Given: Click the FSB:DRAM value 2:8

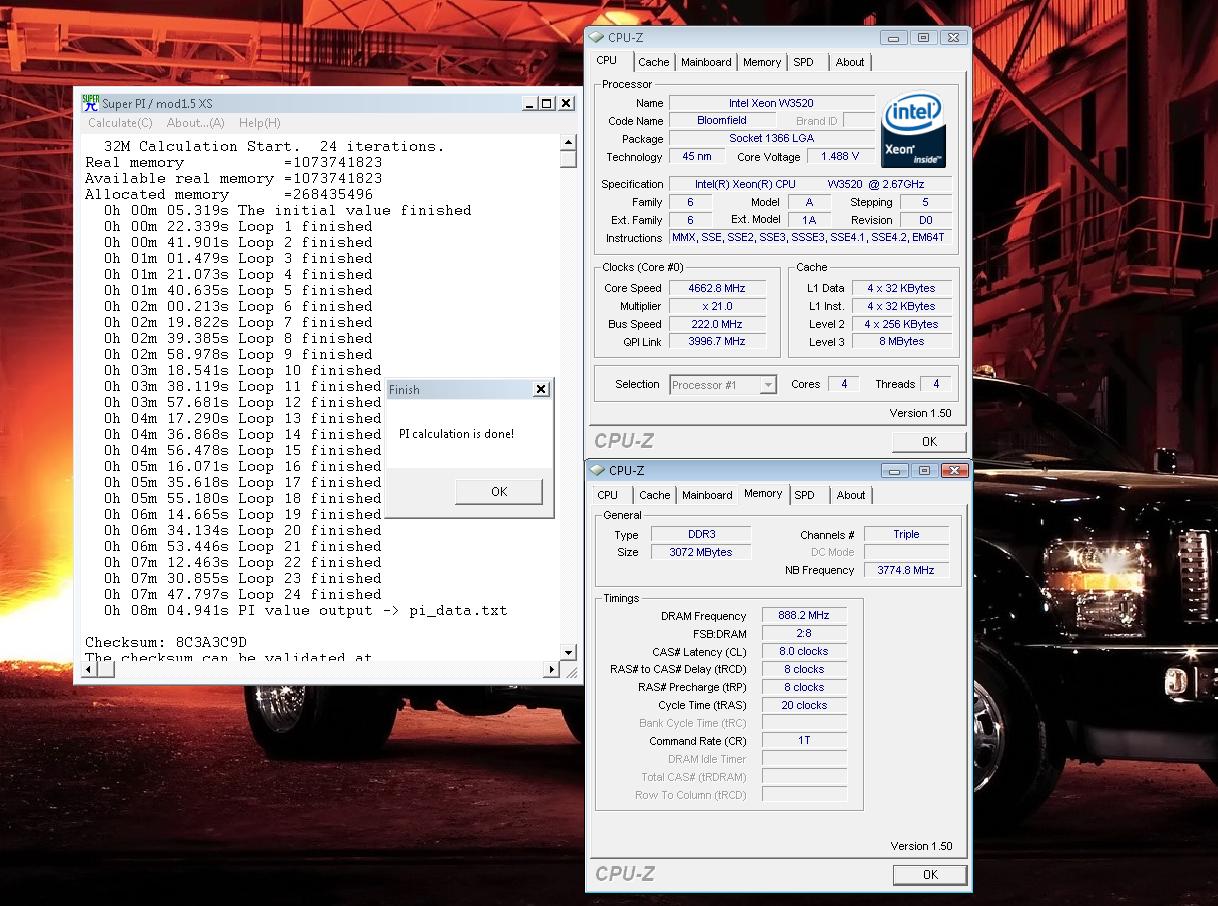Looking at the screenshot, I should [x=804, y=633].
